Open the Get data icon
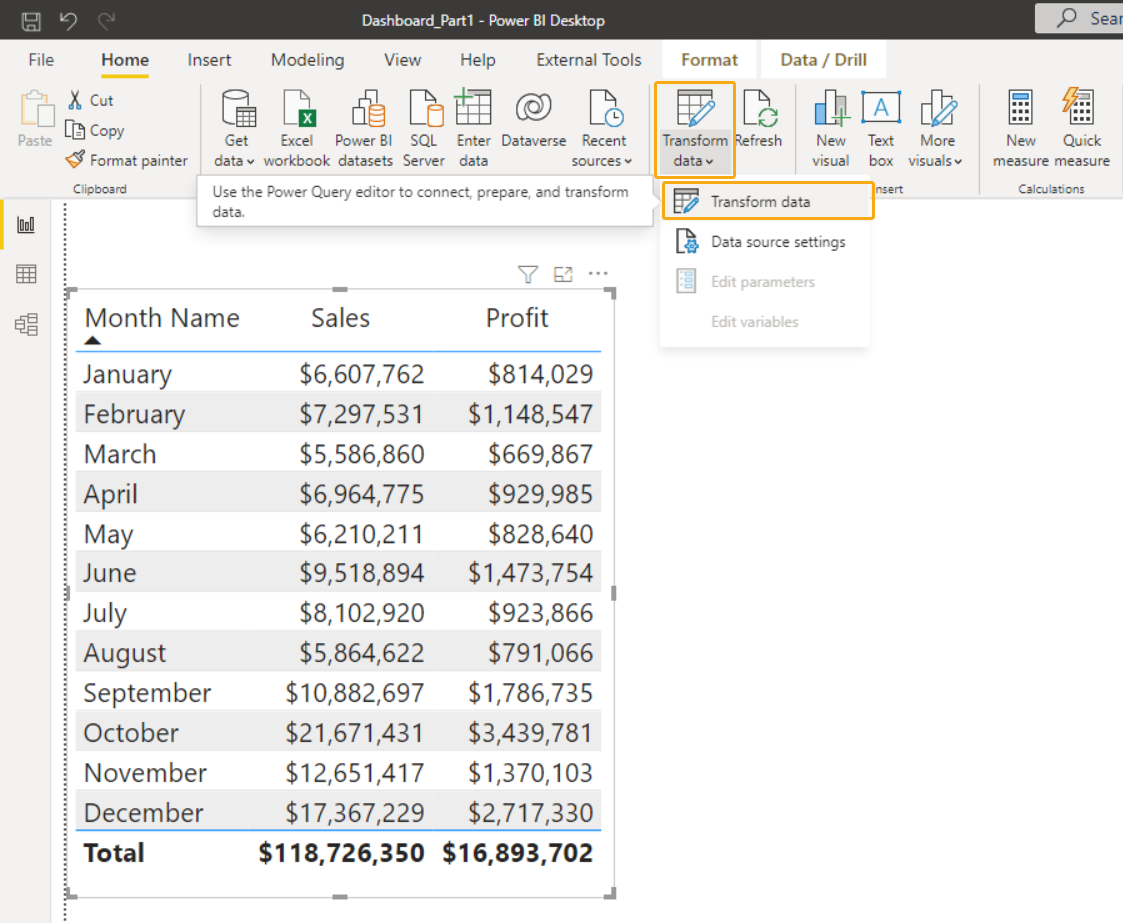The width and height of the screenshot is (1123, 923). coord(238,108)
